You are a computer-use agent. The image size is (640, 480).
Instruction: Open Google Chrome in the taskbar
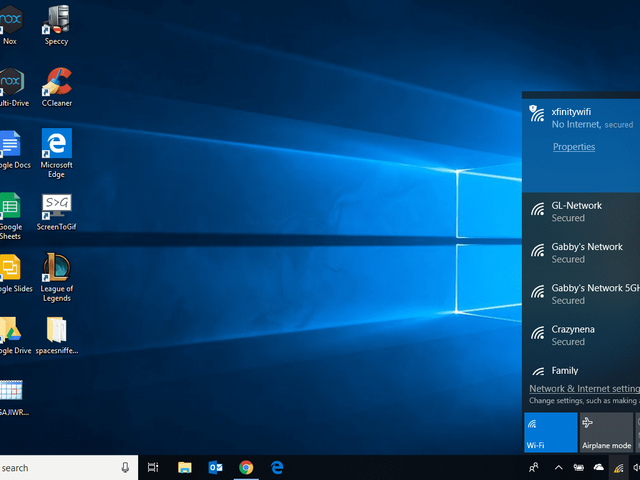point(246,467)
